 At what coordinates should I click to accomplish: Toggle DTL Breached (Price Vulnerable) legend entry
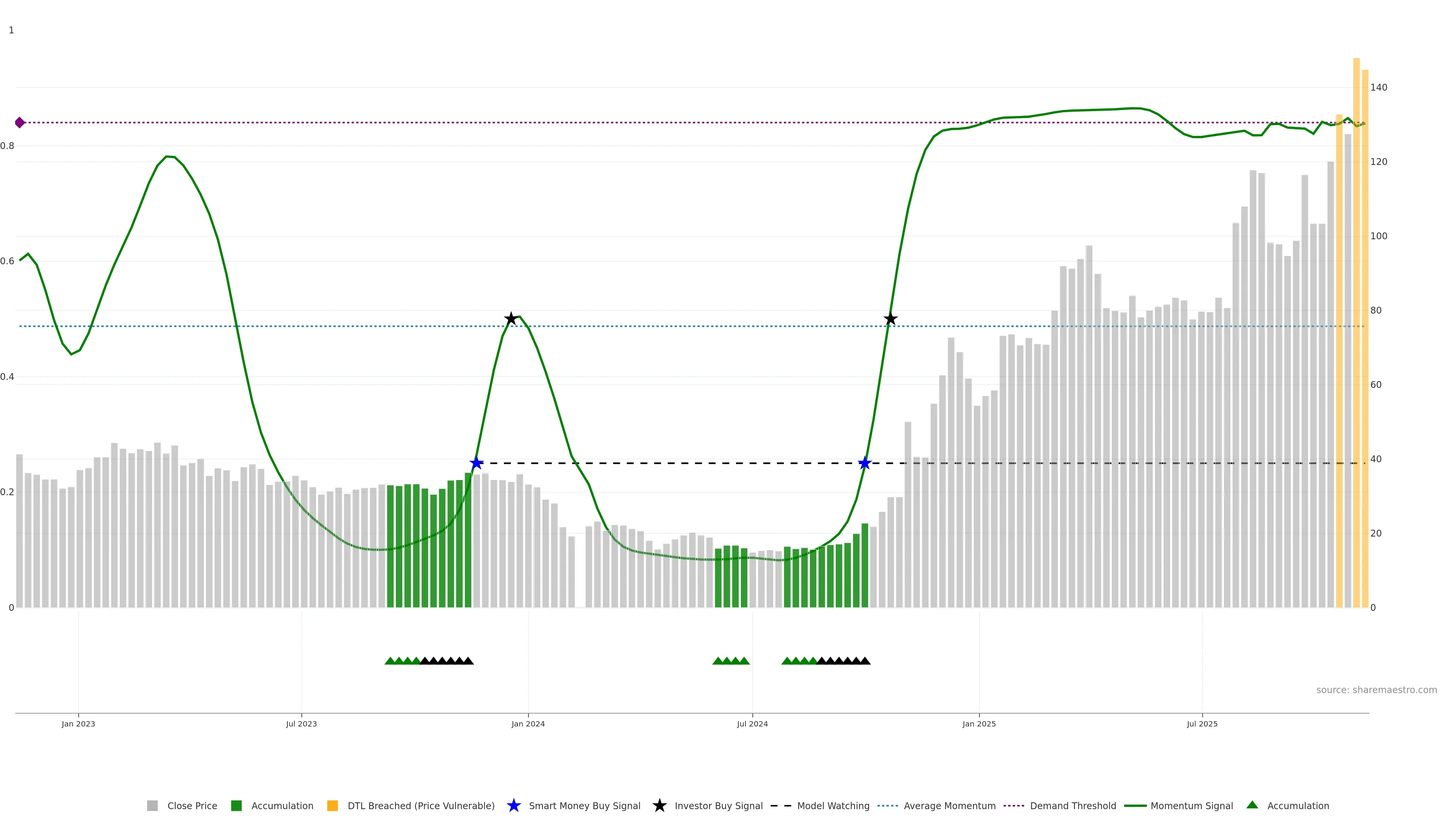point(420,806)
